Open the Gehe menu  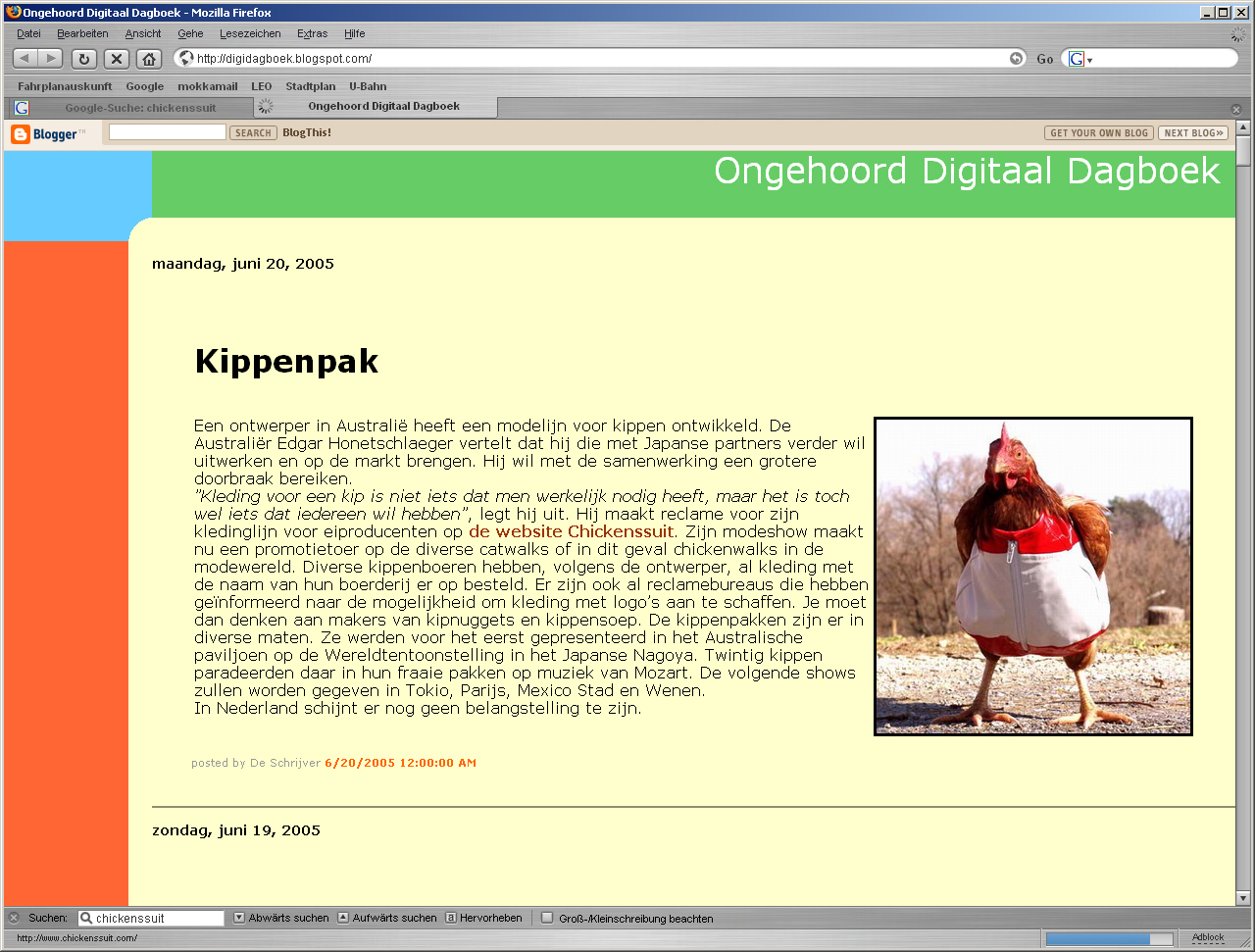click(x=190, y=33)
